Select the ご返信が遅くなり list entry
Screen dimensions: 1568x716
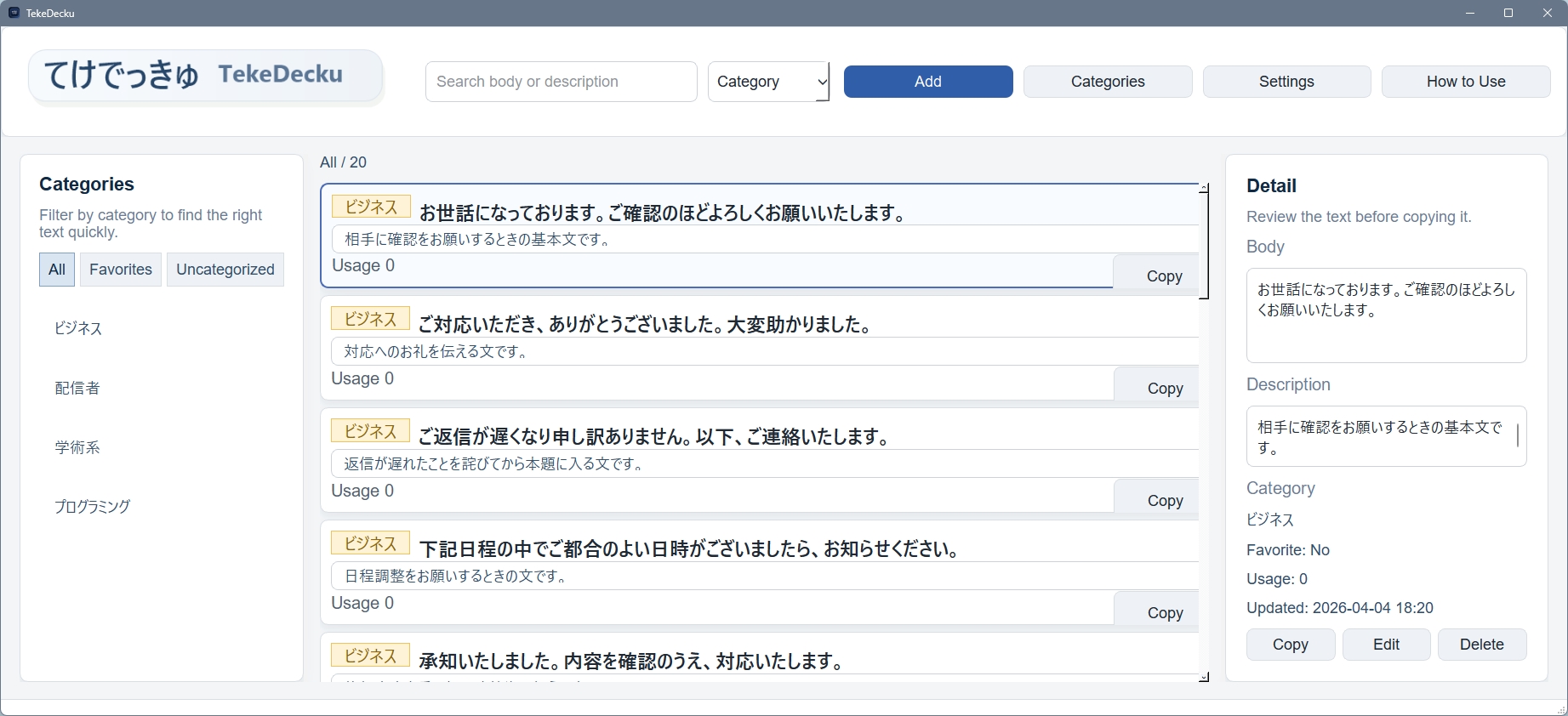click(x=653, y=437)
